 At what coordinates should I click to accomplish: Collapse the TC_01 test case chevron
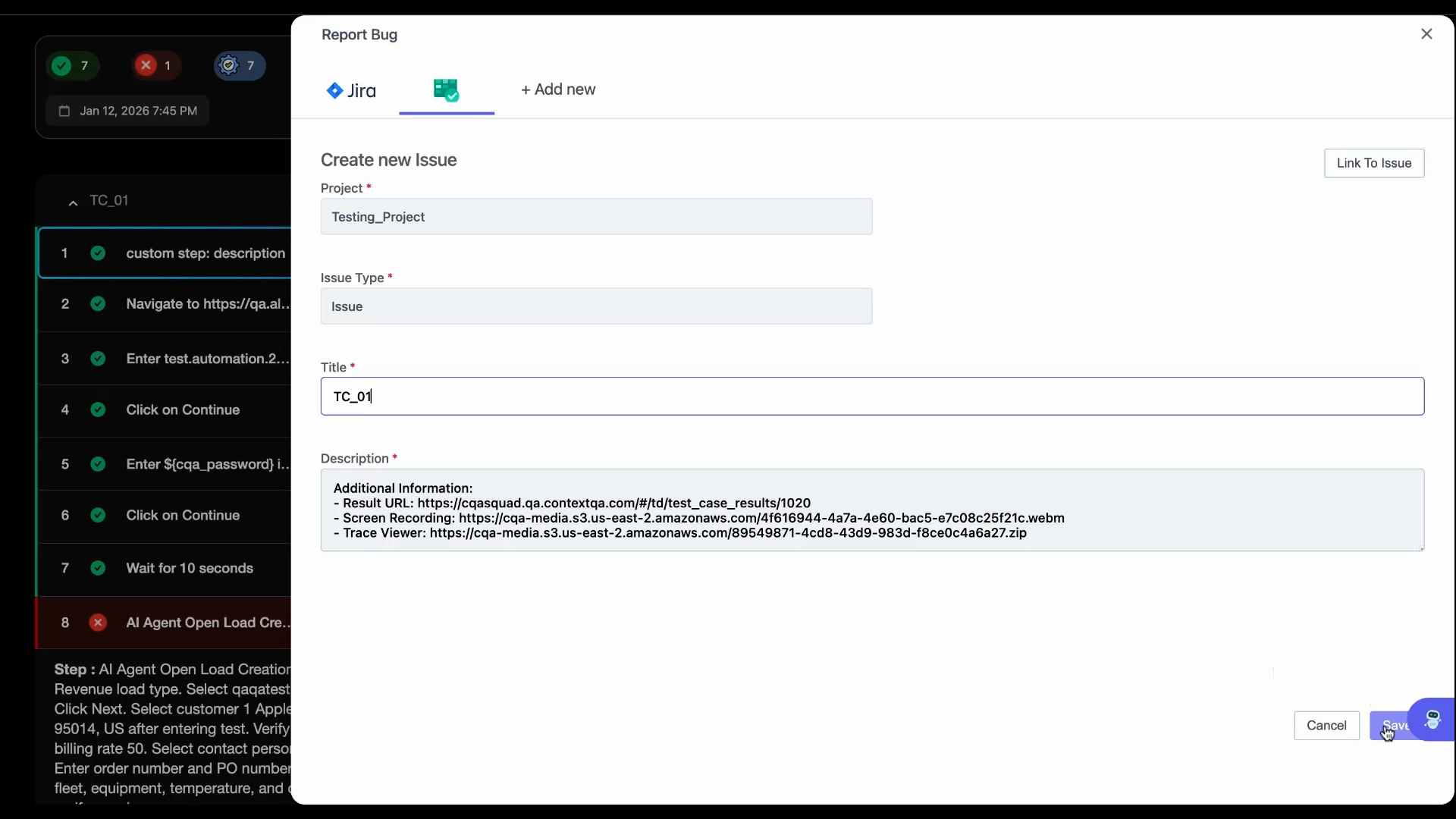pyautogui.click(x=73, y=202)
